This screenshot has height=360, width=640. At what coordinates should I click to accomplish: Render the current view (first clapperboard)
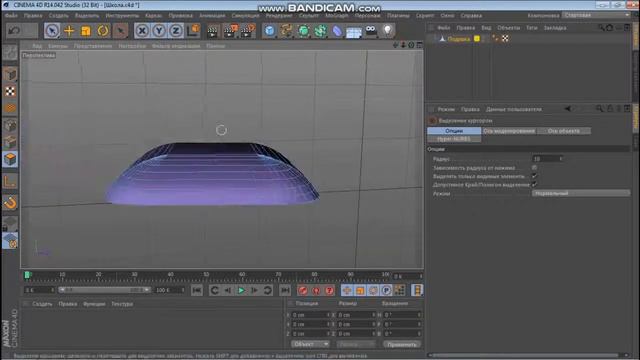coord(213,31)
